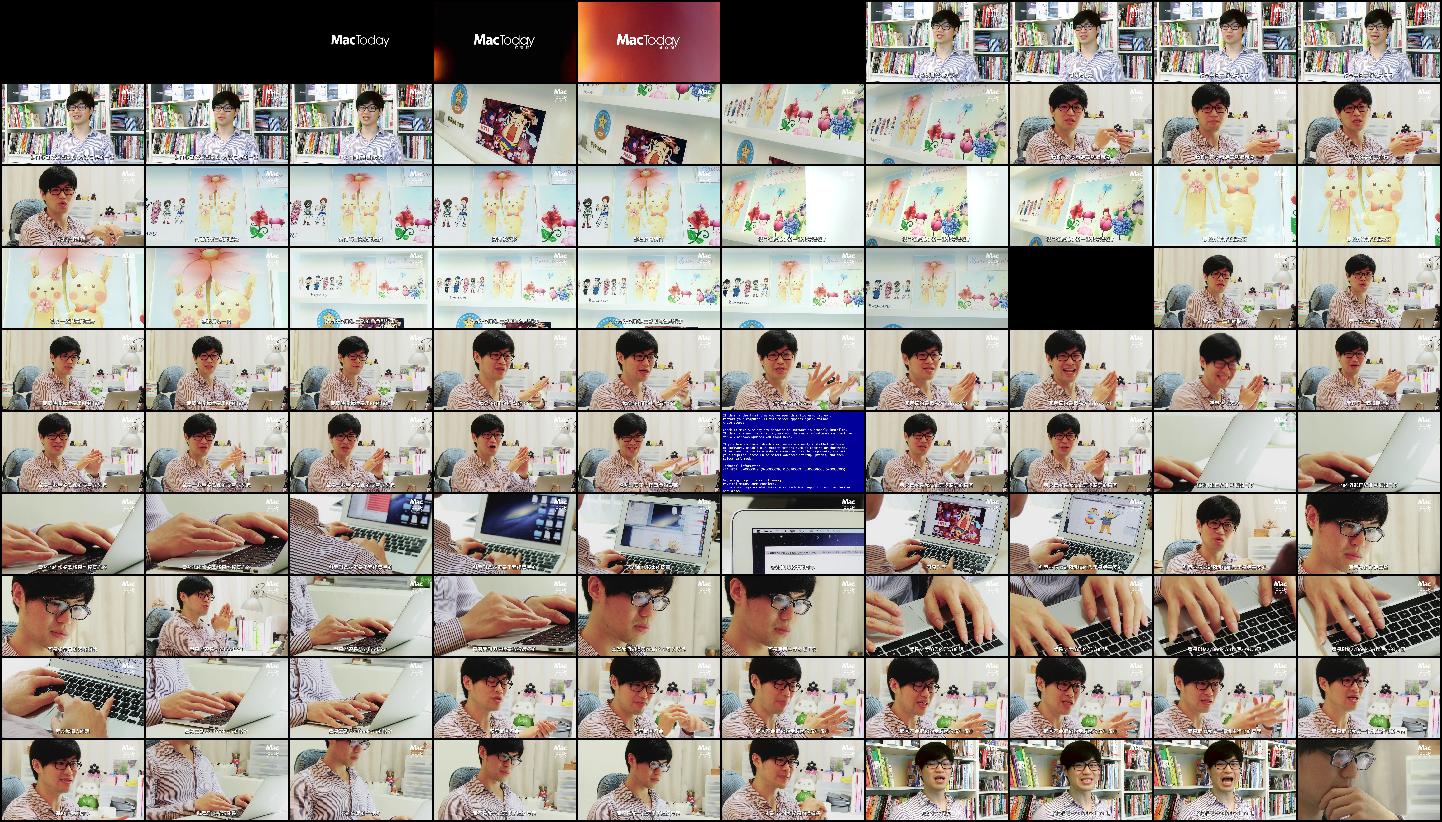Open the close-up of a dialog on laptop screen
The width and height of the screenshot is (1442, 822).
coord(793,534)
